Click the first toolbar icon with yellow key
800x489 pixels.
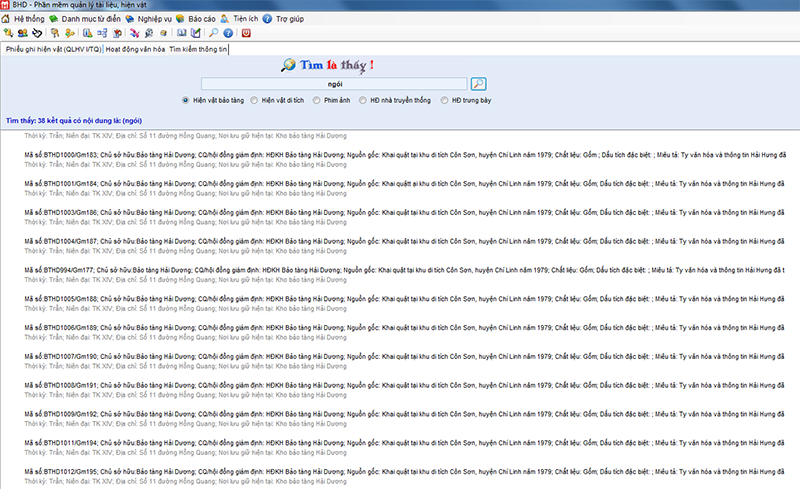click(x=8, y=33)
